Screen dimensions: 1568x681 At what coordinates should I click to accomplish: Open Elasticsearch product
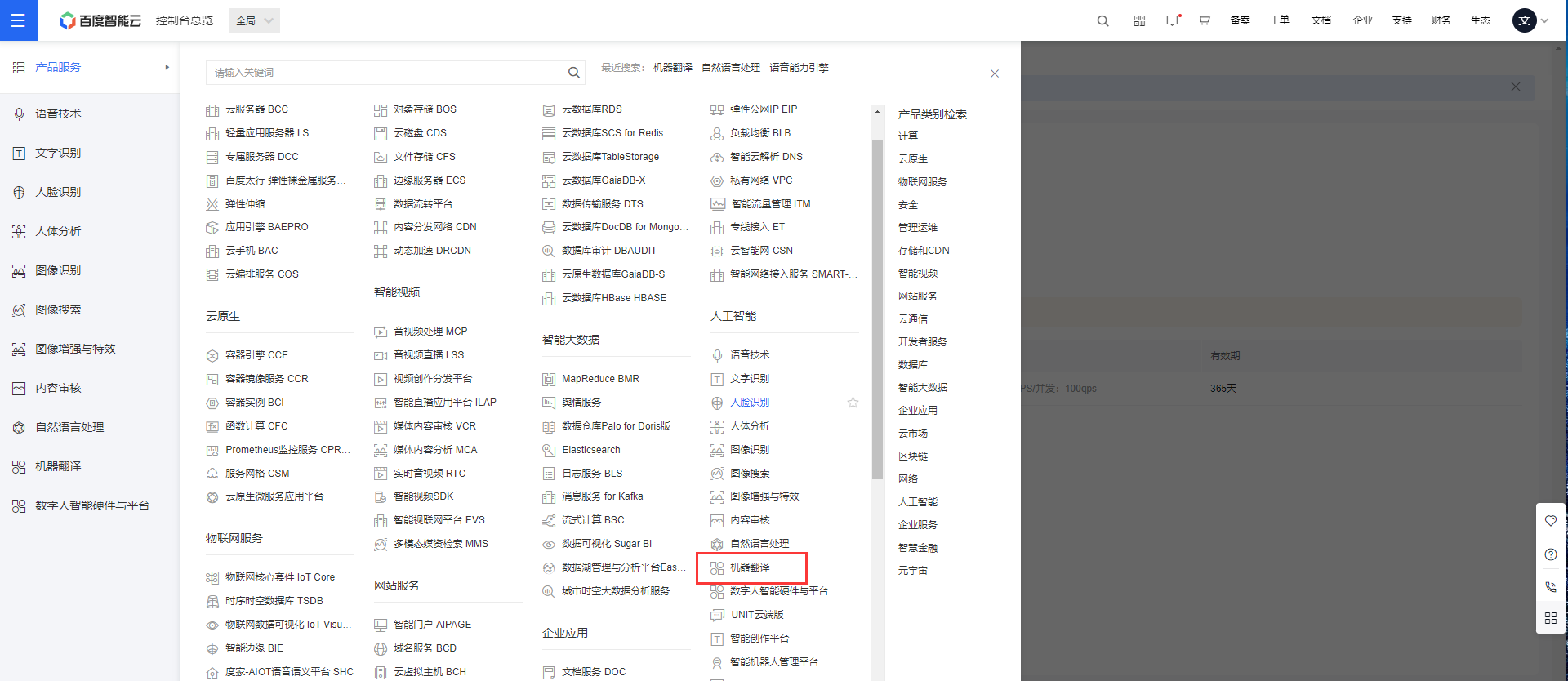[591, 450]
